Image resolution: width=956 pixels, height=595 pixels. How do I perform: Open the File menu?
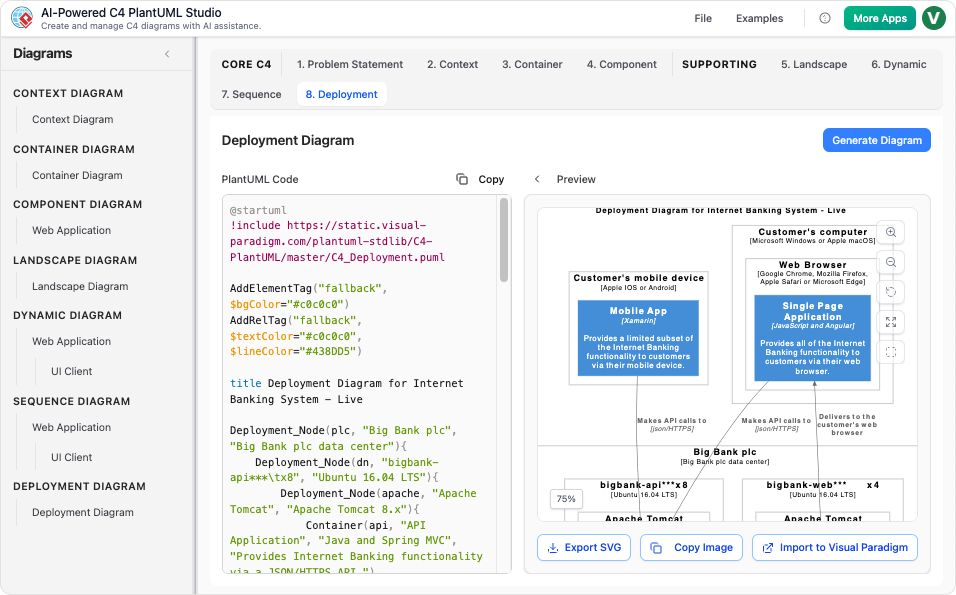(703, 18)
